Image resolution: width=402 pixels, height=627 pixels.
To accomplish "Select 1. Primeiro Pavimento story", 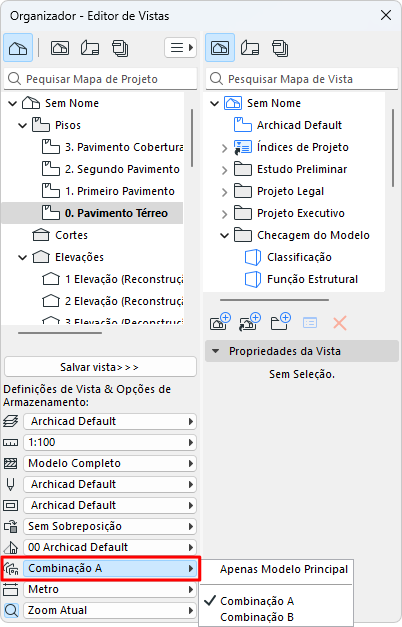I will (108, 191).
